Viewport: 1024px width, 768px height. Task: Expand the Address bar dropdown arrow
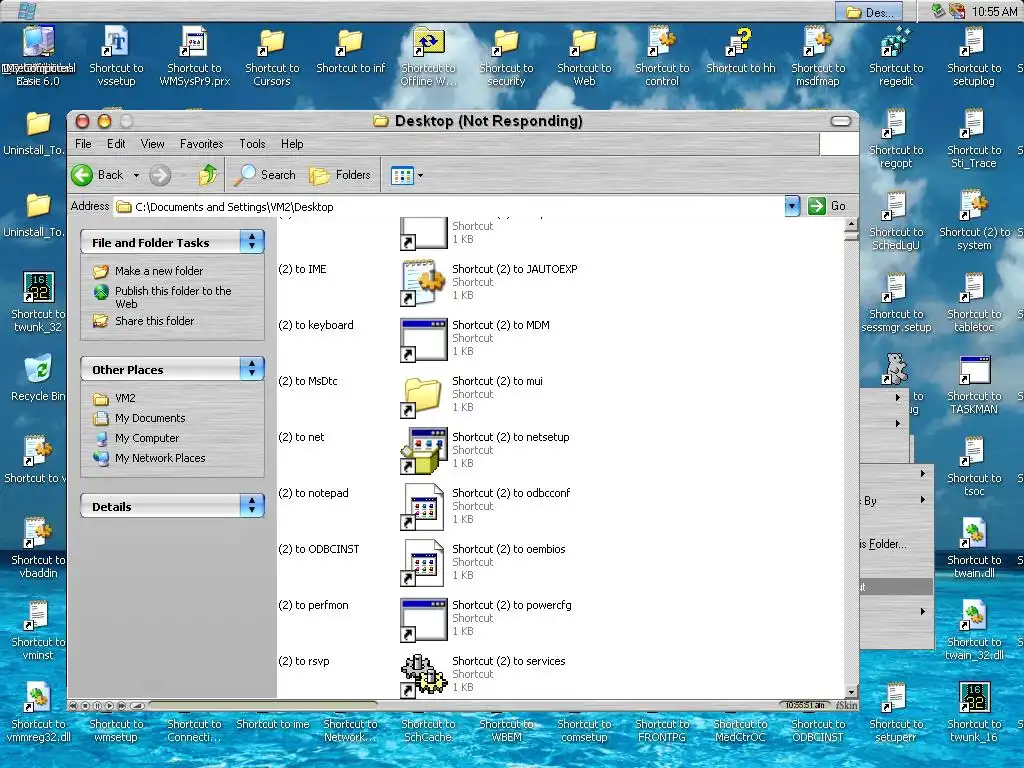(792, 206)
